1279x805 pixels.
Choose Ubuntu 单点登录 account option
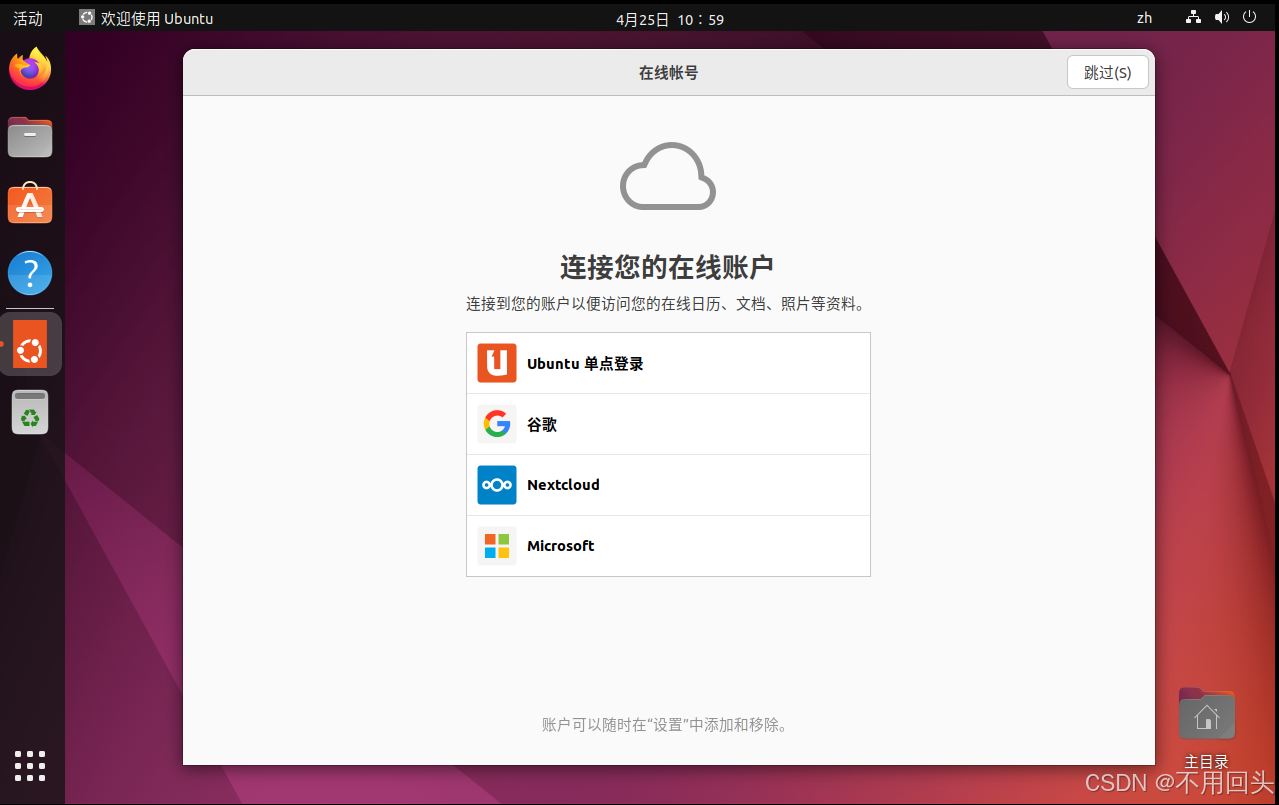668,363
